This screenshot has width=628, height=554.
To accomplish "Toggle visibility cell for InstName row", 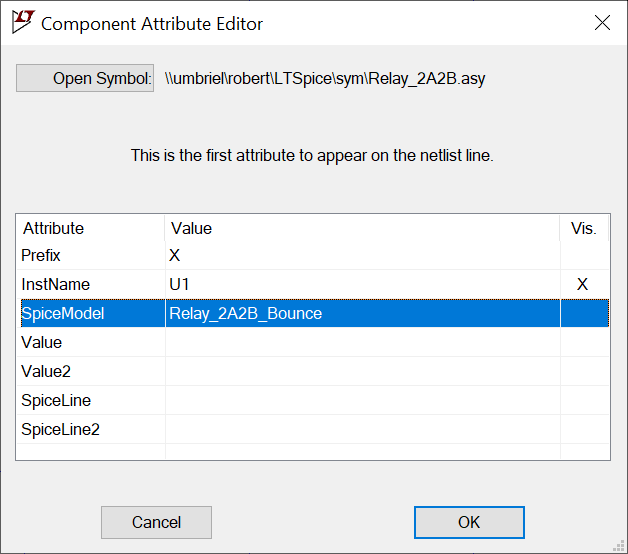I will point(583,285).
